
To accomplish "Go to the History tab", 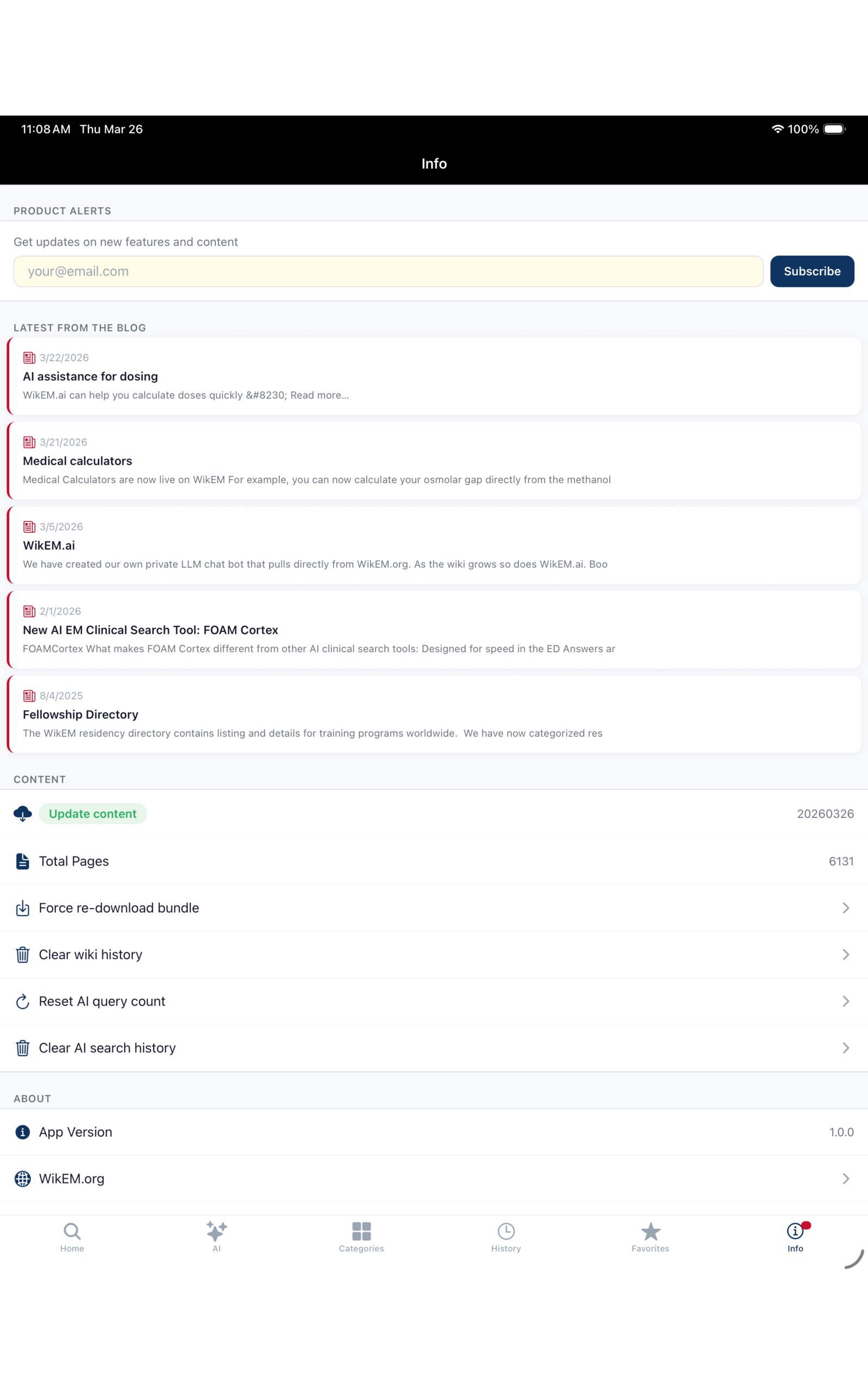I will 506,1237.
